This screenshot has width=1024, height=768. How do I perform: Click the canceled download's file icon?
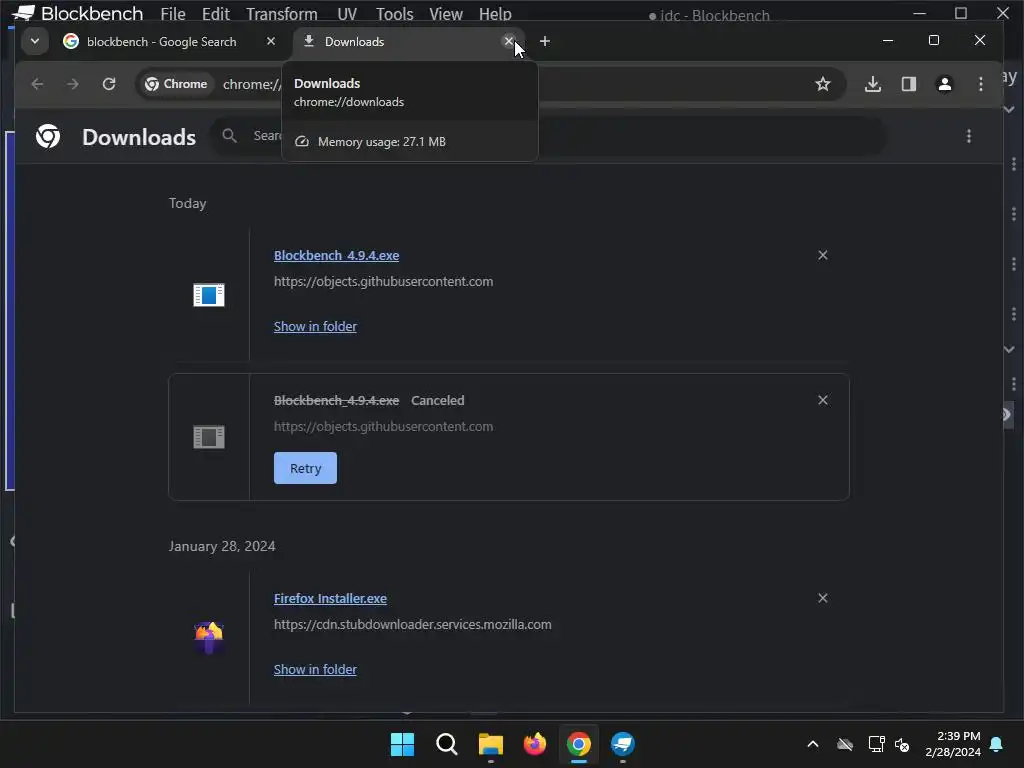click(209, 437)
